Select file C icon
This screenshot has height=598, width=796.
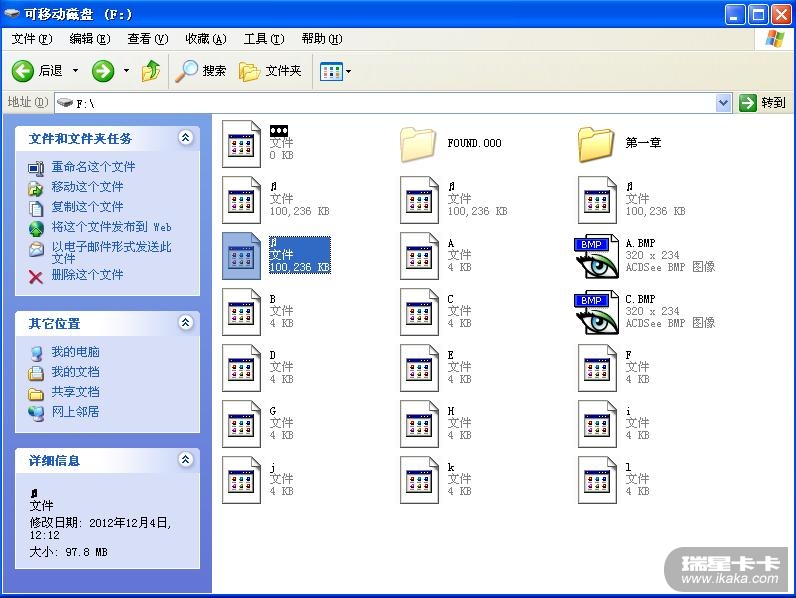pyautogui.click(x=419, y=312)
